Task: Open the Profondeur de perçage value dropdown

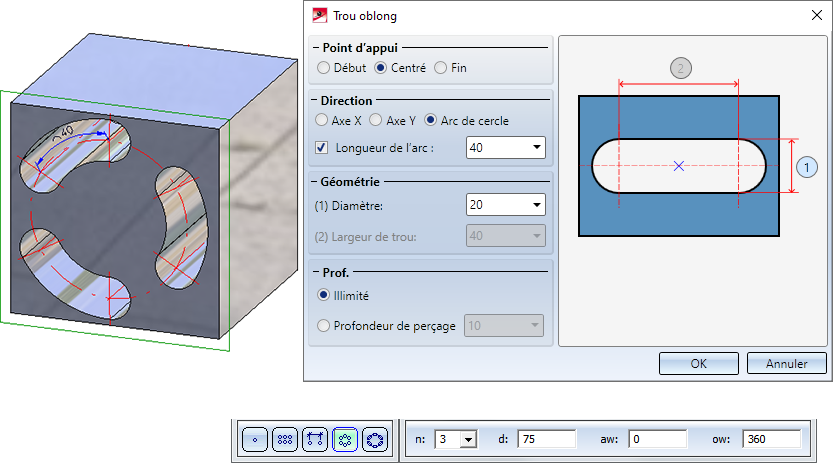Action: 535,325
